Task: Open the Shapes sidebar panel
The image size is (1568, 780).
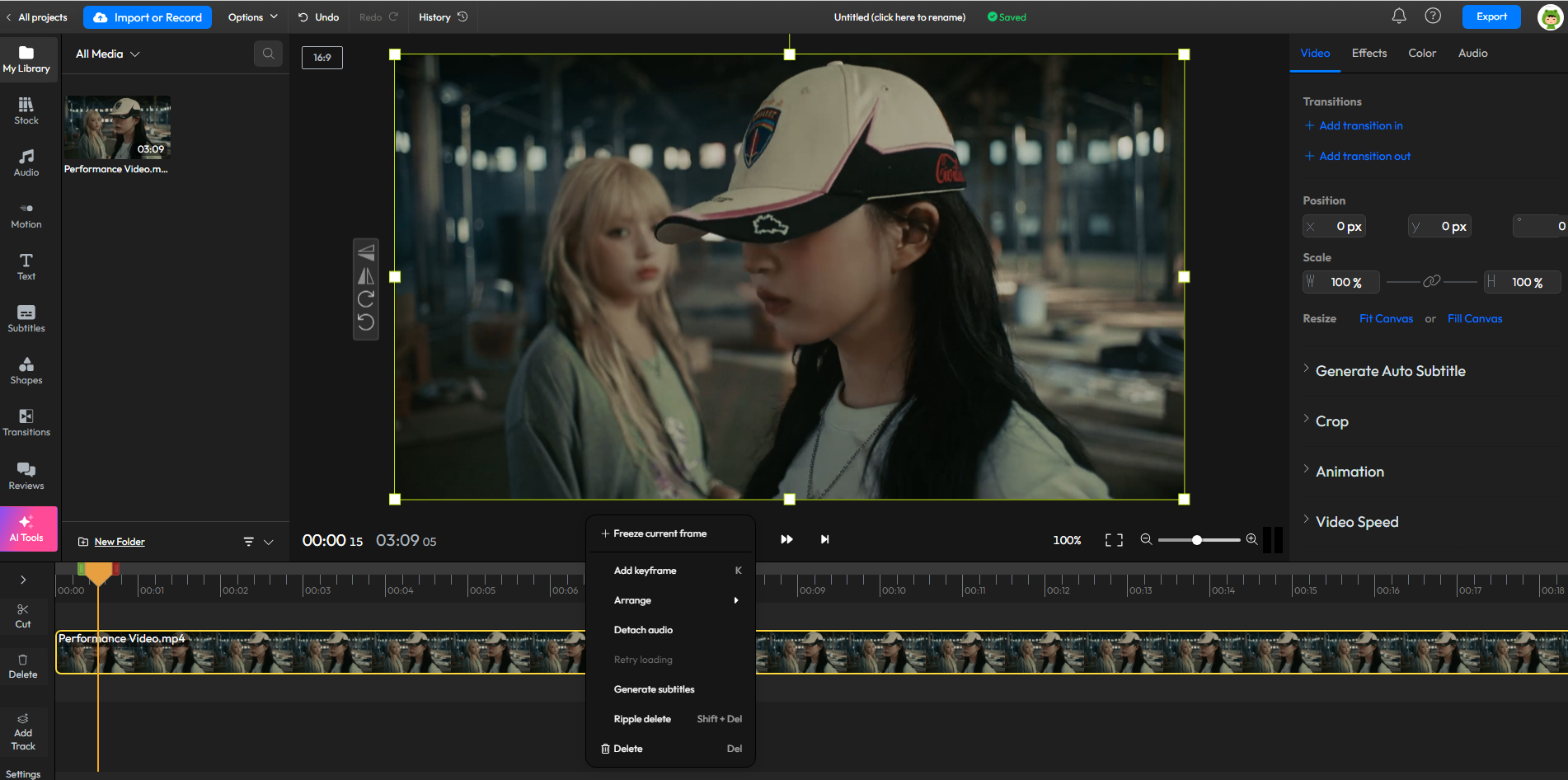Action: [26, 370]
